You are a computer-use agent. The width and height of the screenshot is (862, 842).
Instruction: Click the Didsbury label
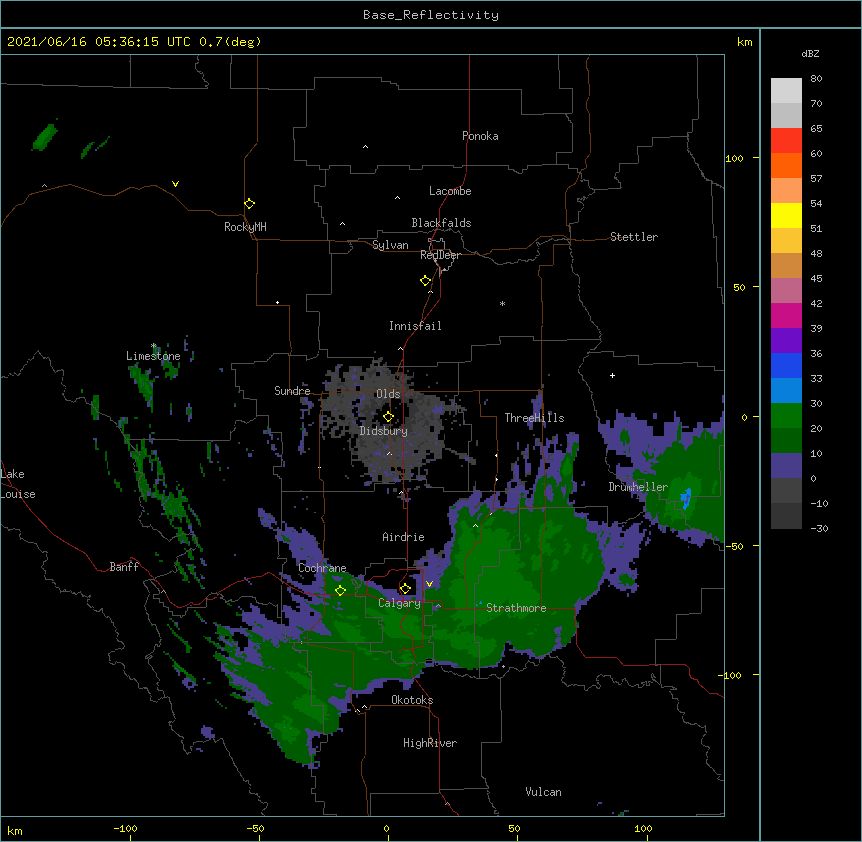pyautogui.click(x=384, y=431)
